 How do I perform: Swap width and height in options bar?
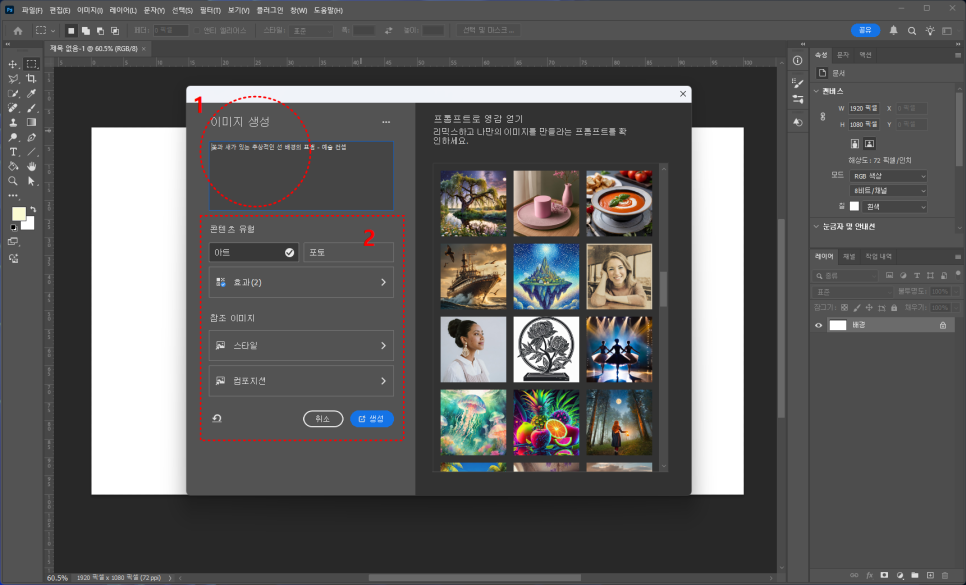[388, 30]
